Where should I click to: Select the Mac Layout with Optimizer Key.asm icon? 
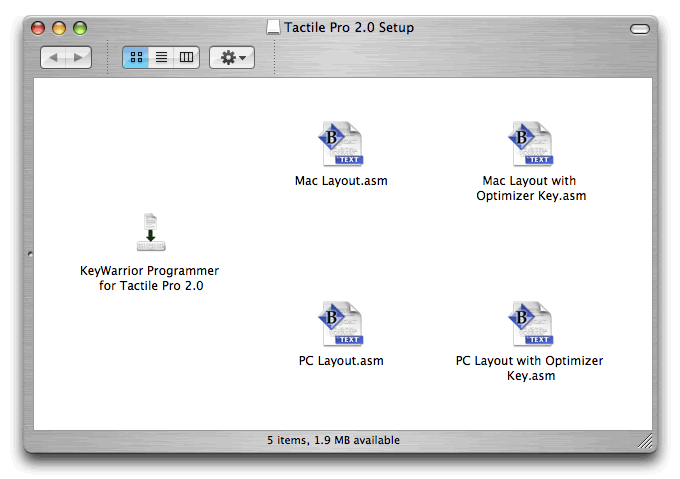[531, 143]
